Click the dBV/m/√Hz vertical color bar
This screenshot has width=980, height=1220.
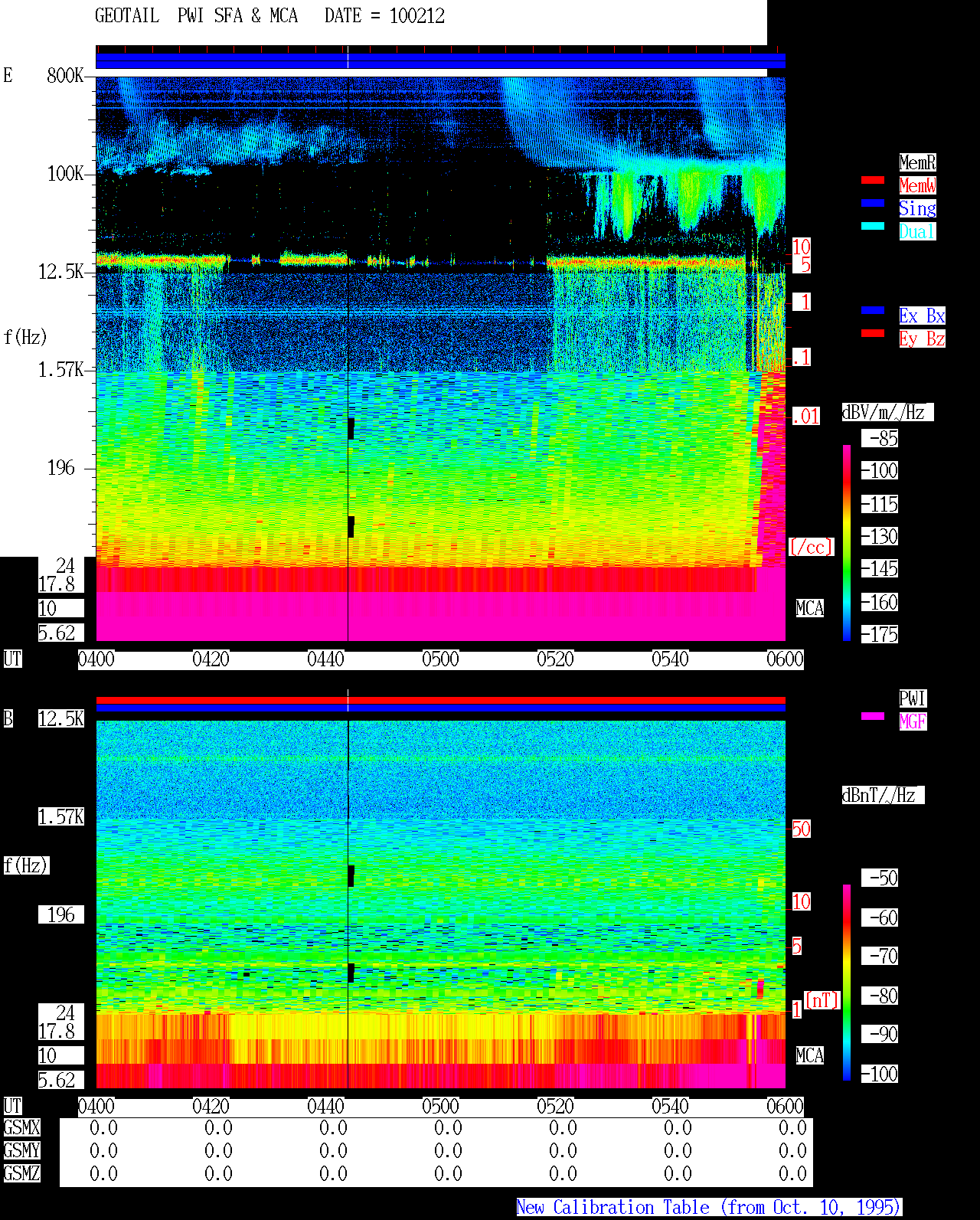point(847,543)
